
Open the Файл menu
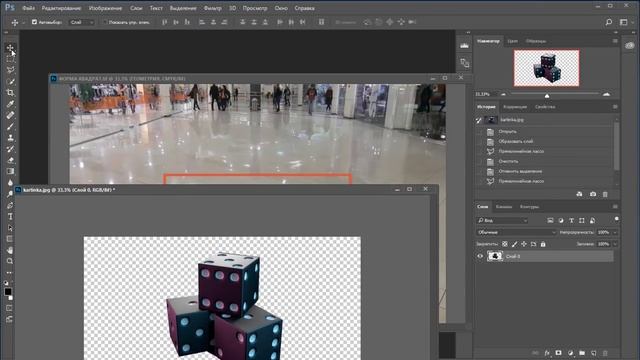[x=28, y=8]
